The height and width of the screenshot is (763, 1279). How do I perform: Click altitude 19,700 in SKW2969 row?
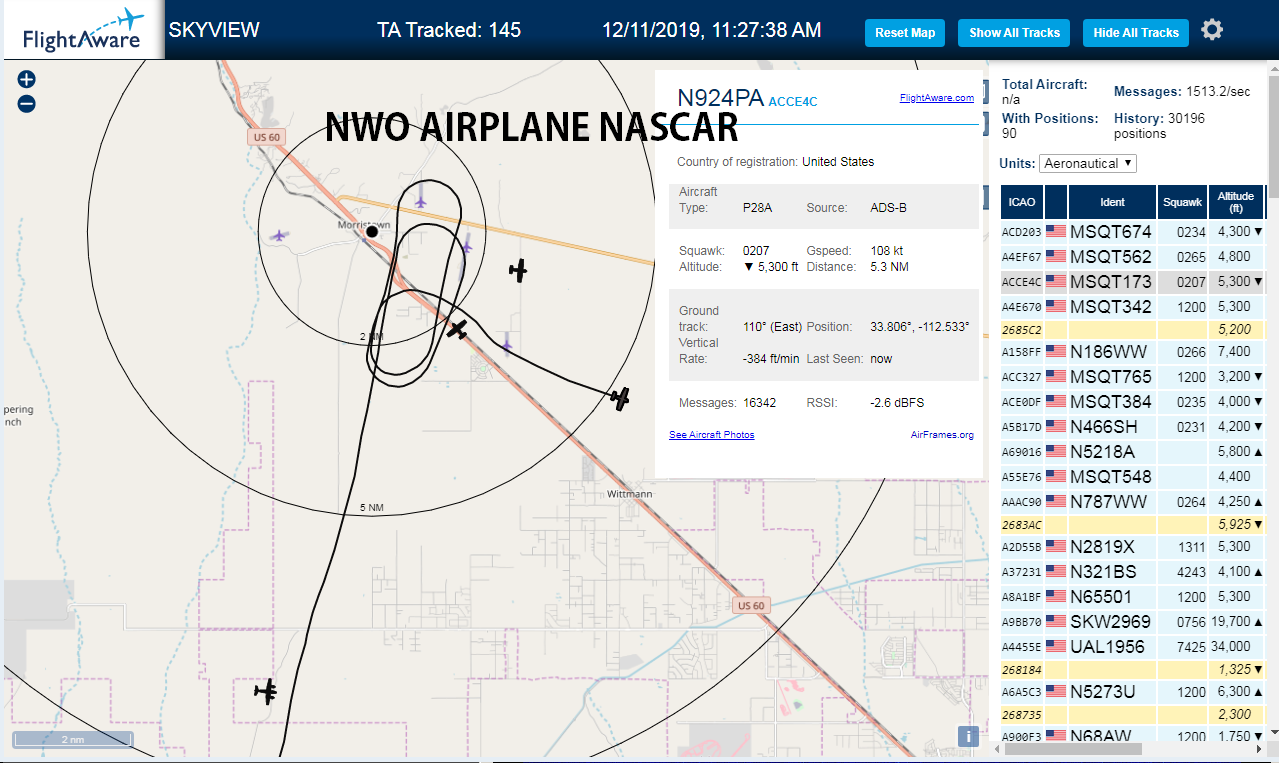pyautogui.click(x=1232, y=622)
